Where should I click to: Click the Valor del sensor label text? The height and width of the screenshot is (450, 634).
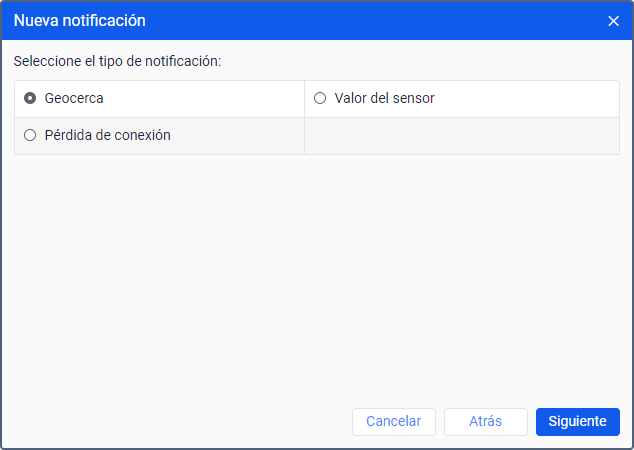[x=384, y=99]
